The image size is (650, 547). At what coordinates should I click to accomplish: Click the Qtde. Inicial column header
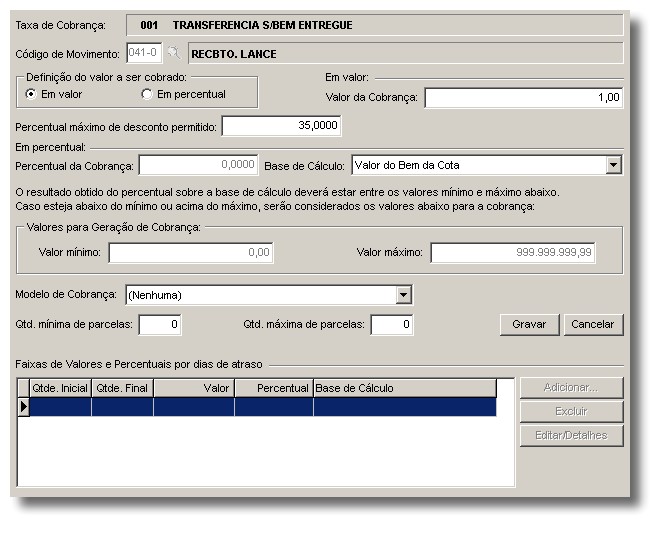click(60, 388)
